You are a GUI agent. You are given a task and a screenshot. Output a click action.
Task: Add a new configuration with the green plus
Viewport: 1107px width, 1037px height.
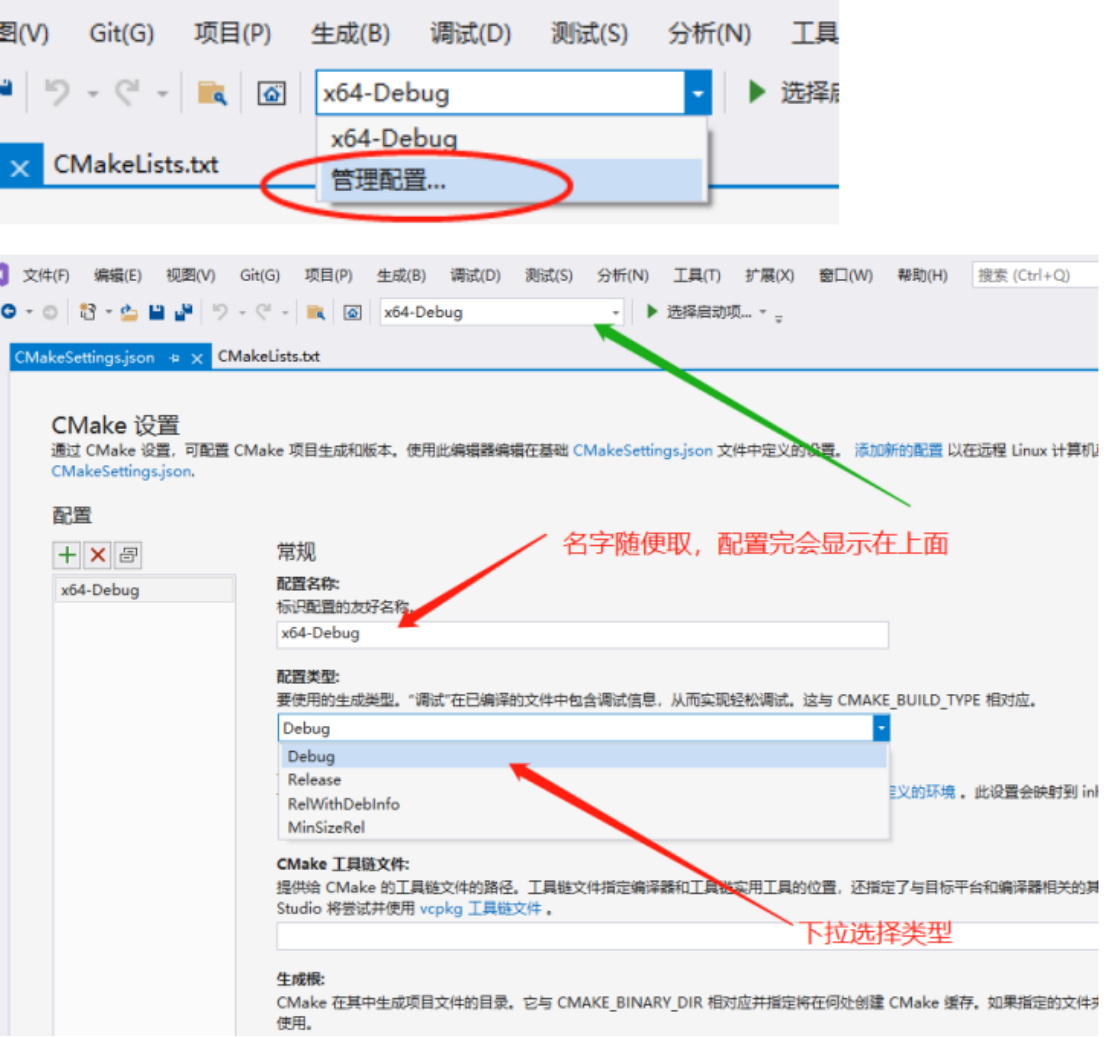pos(67,555)
